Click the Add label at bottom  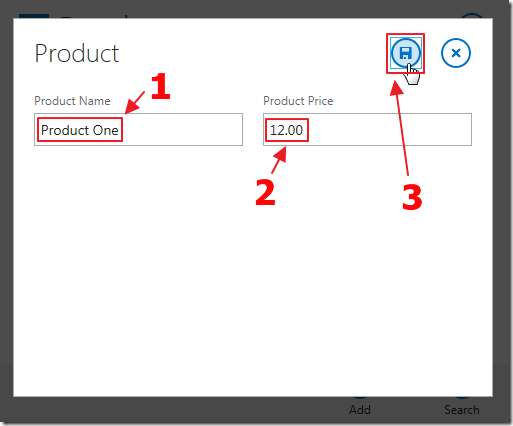point(360,409)
